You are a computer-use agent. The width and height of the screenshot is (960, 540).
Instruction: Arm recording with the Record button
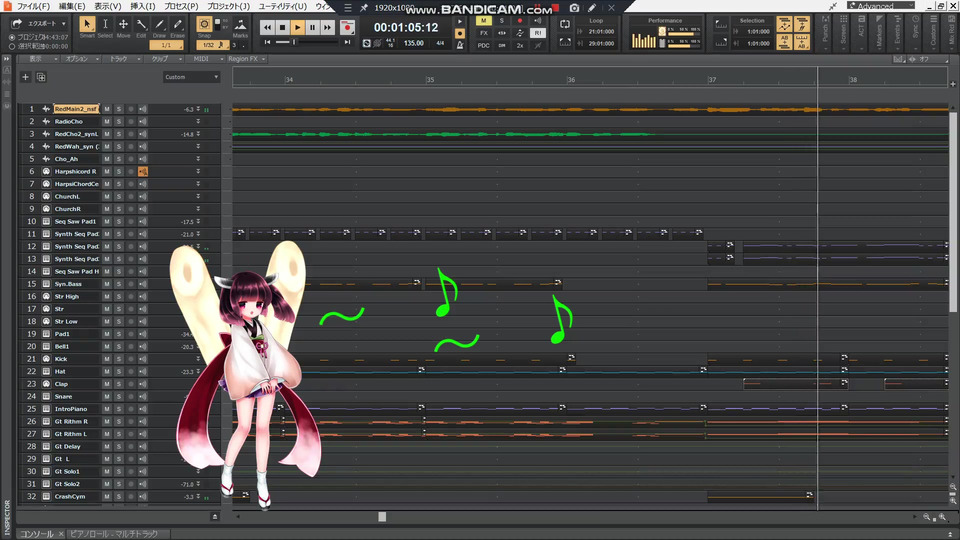[347, 28]
